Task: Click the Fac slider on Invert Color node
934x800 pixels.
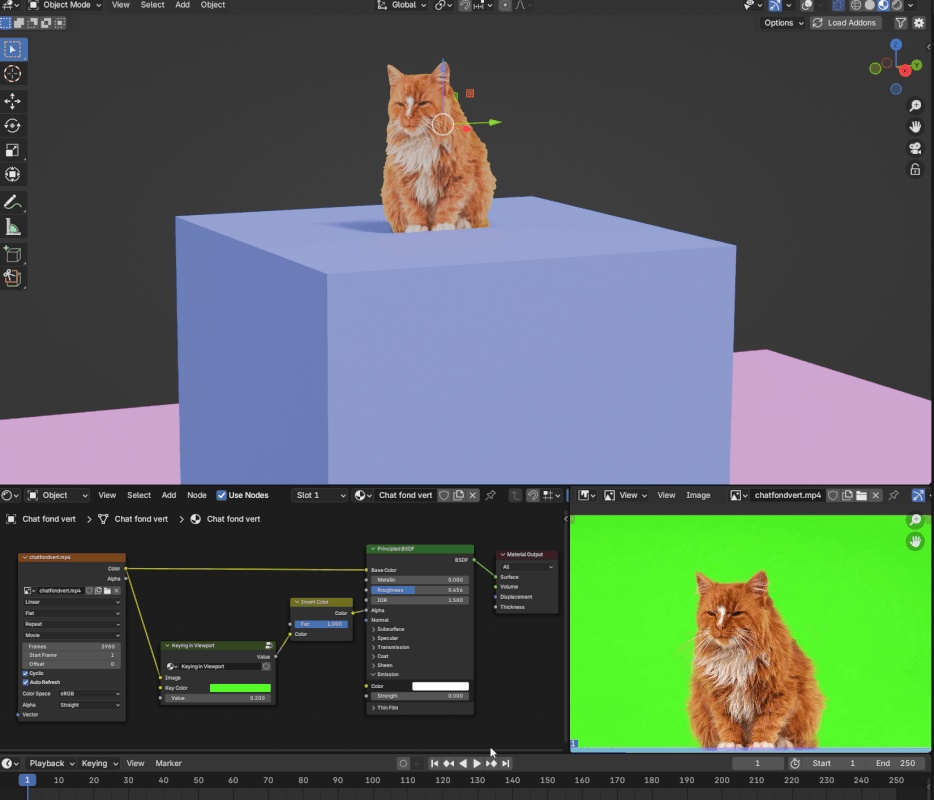Action: (x=321, y=624)
